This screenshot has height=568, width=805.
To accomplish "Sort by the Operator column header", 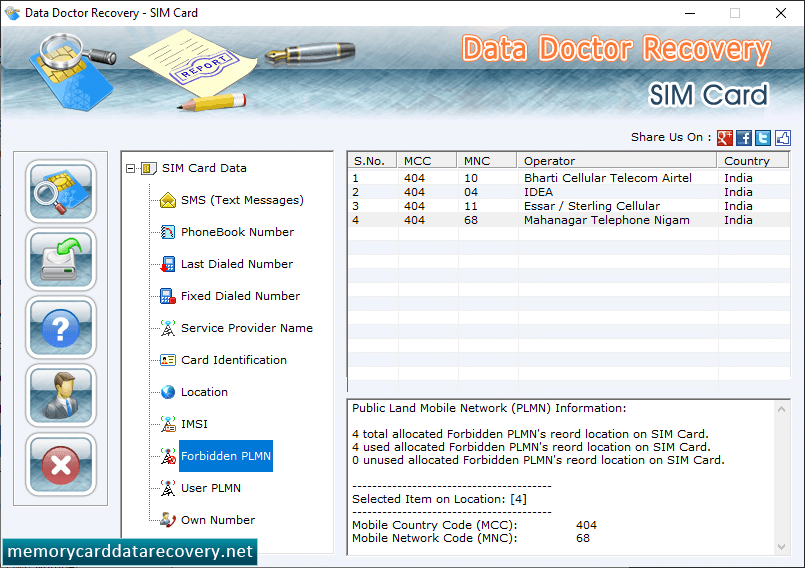I will (616, 161).
